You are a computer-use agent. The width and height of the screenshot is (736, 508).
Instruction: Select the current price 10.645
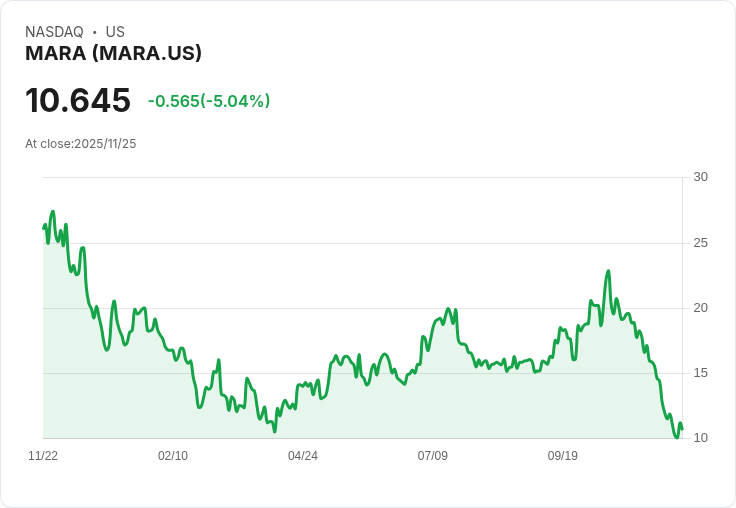(x=78, y=100)
